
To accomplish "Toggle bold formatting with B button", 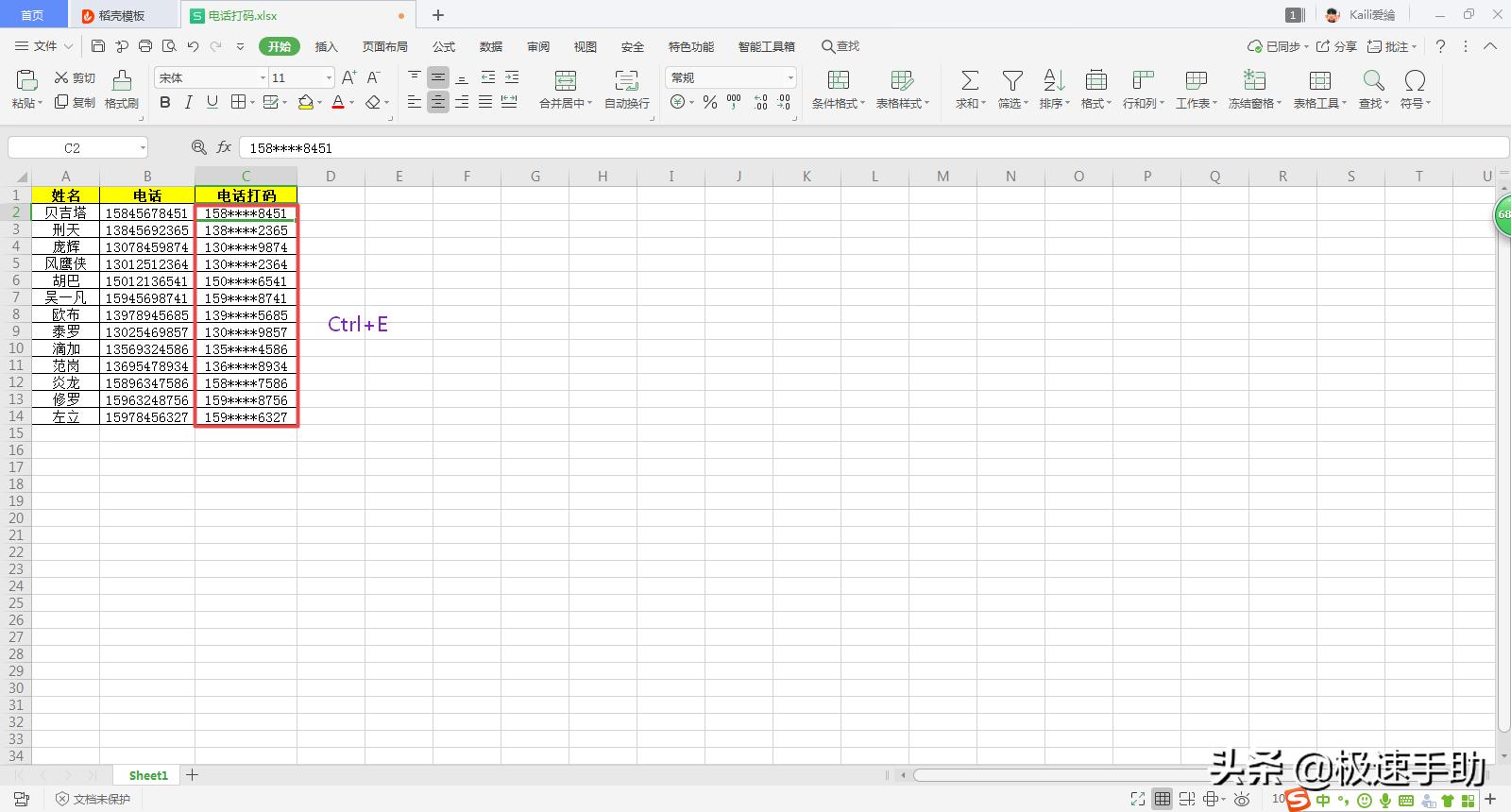I will [x=165, y=102].
